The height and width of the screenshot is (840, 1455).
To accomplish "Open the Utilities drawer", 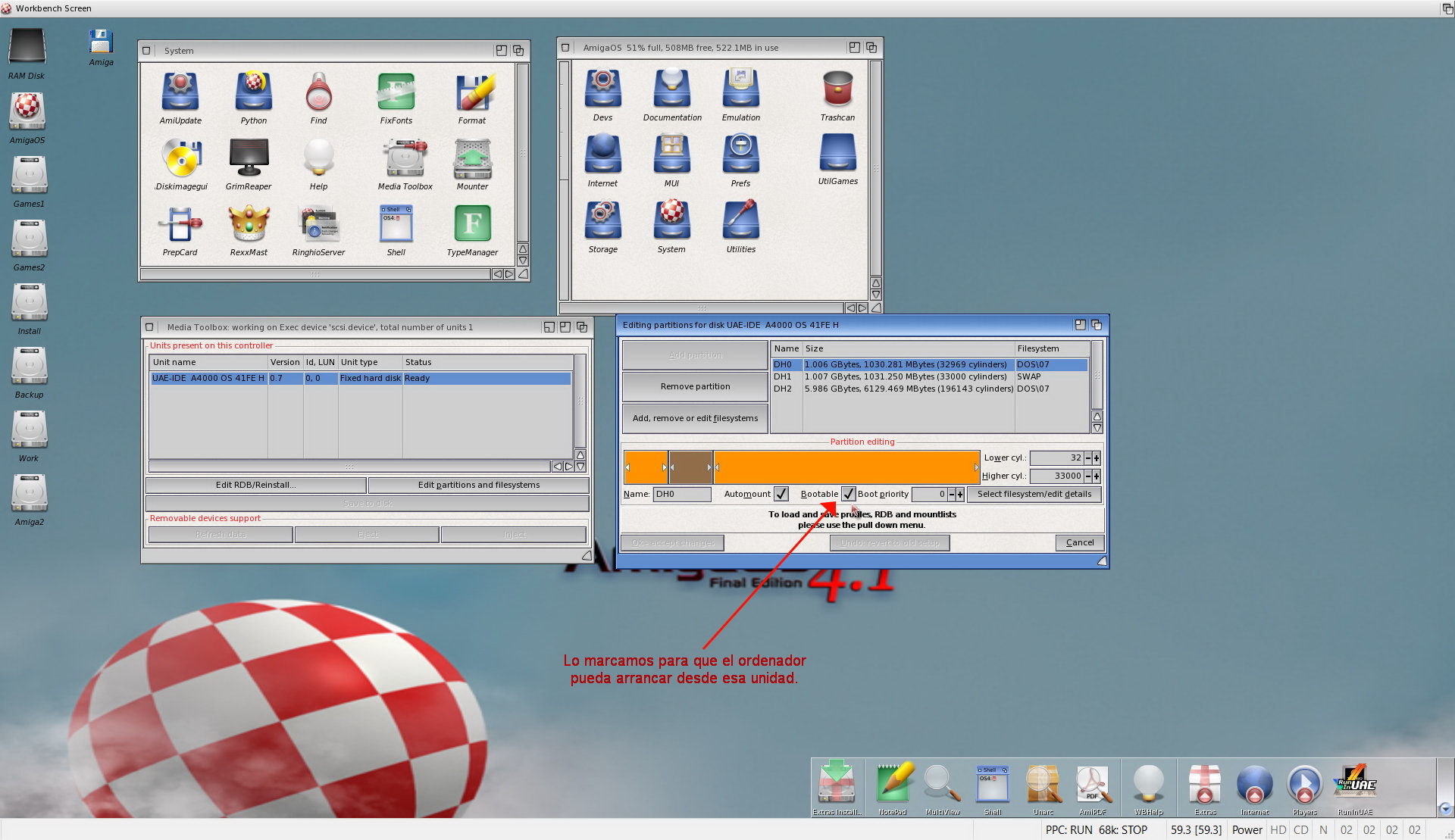I will [x=740, y=220].
